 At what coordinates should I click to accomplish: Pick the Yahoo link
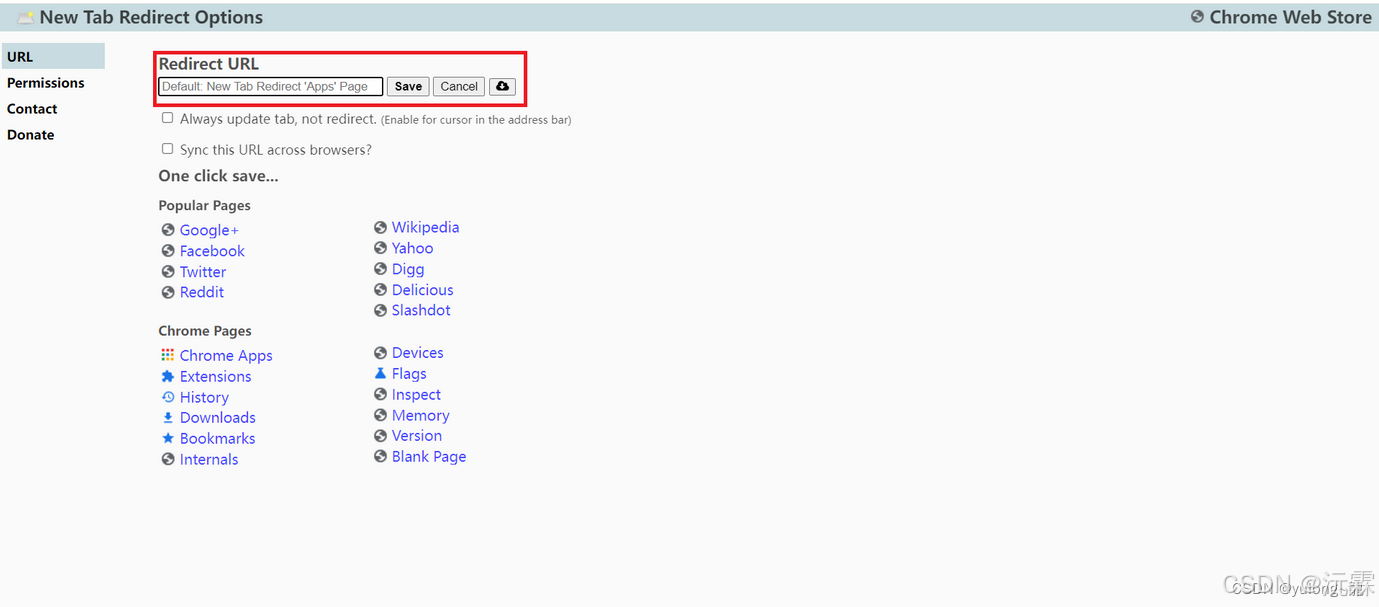click(412, 248)
